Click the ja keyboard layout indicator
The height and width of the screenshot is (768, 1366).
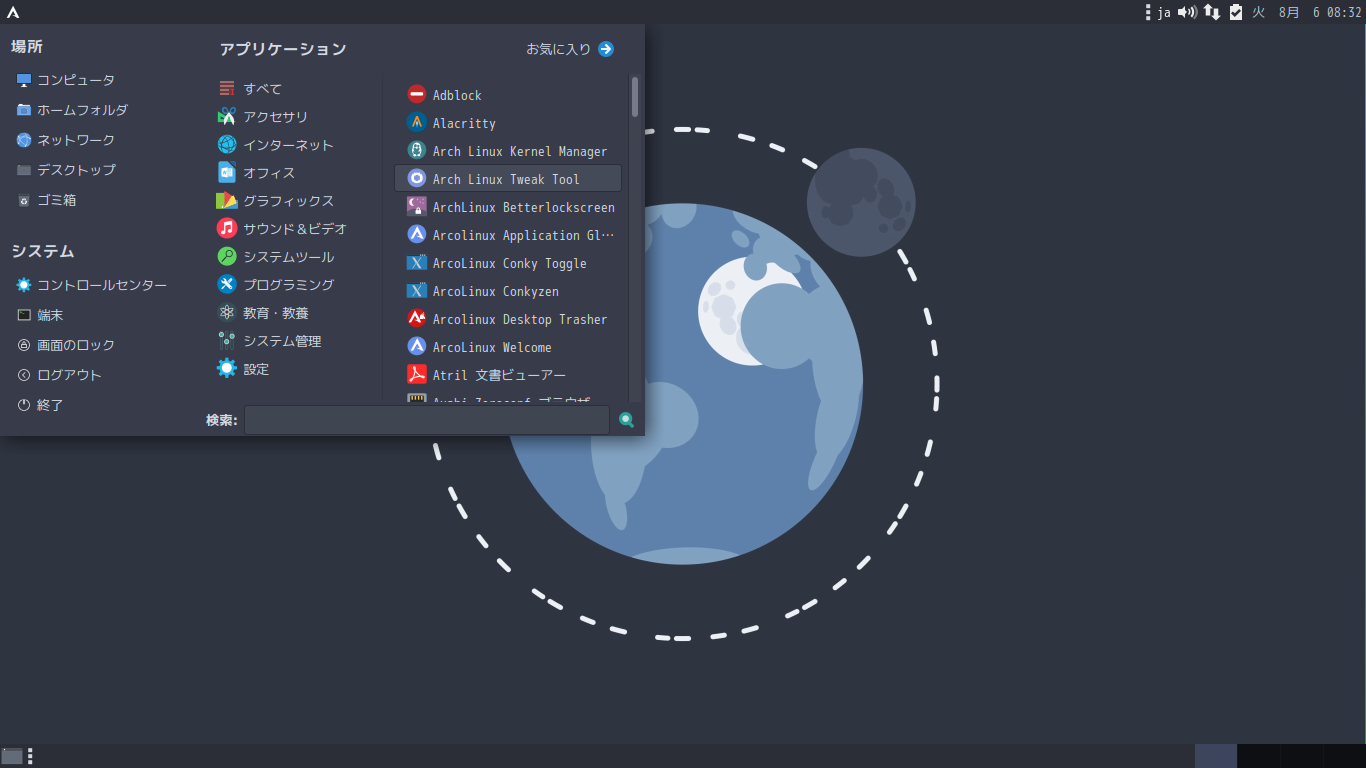(1164, 12)
